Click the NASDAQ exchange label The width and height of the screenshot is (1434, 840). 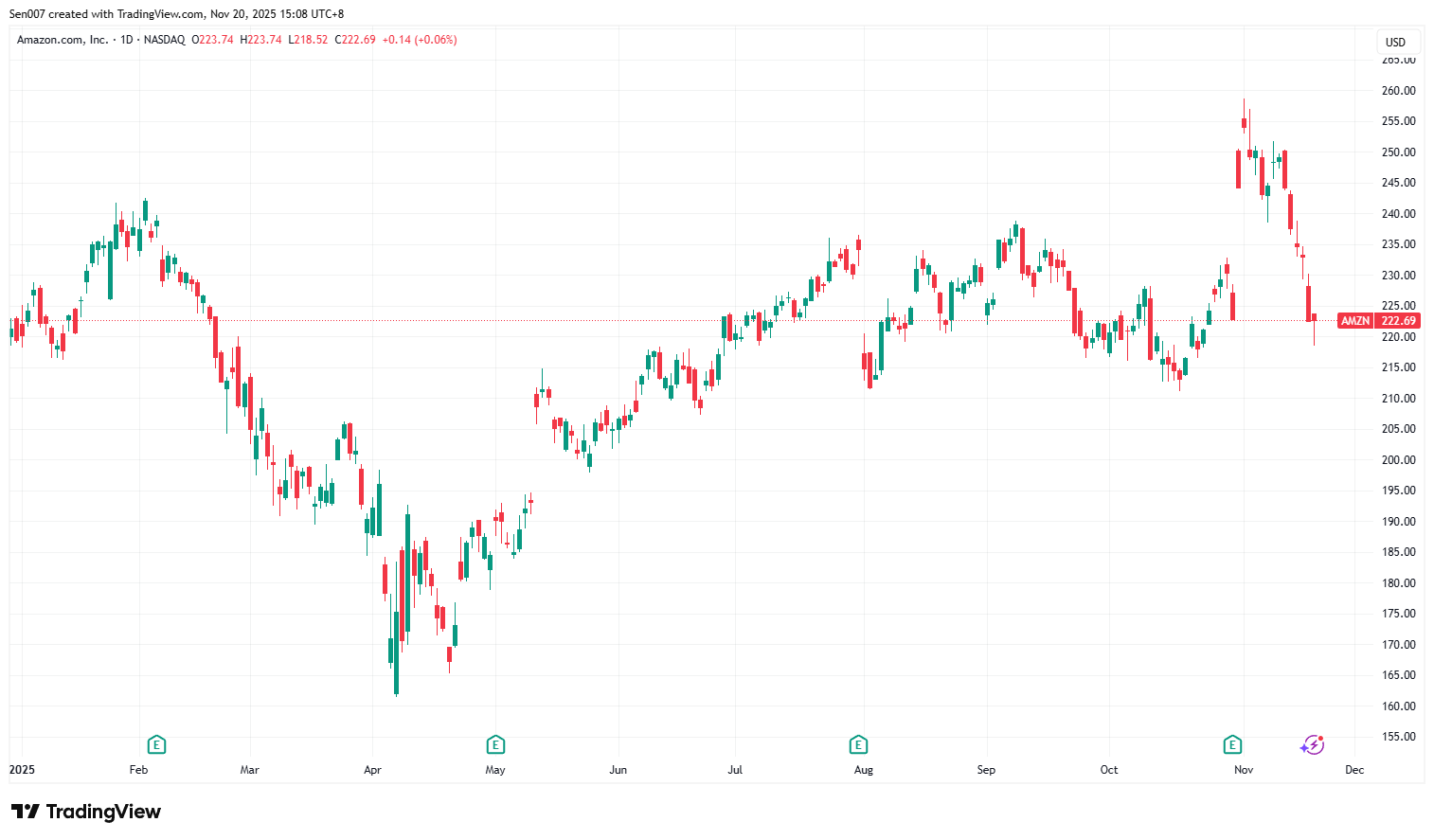[x=165, y=40]
